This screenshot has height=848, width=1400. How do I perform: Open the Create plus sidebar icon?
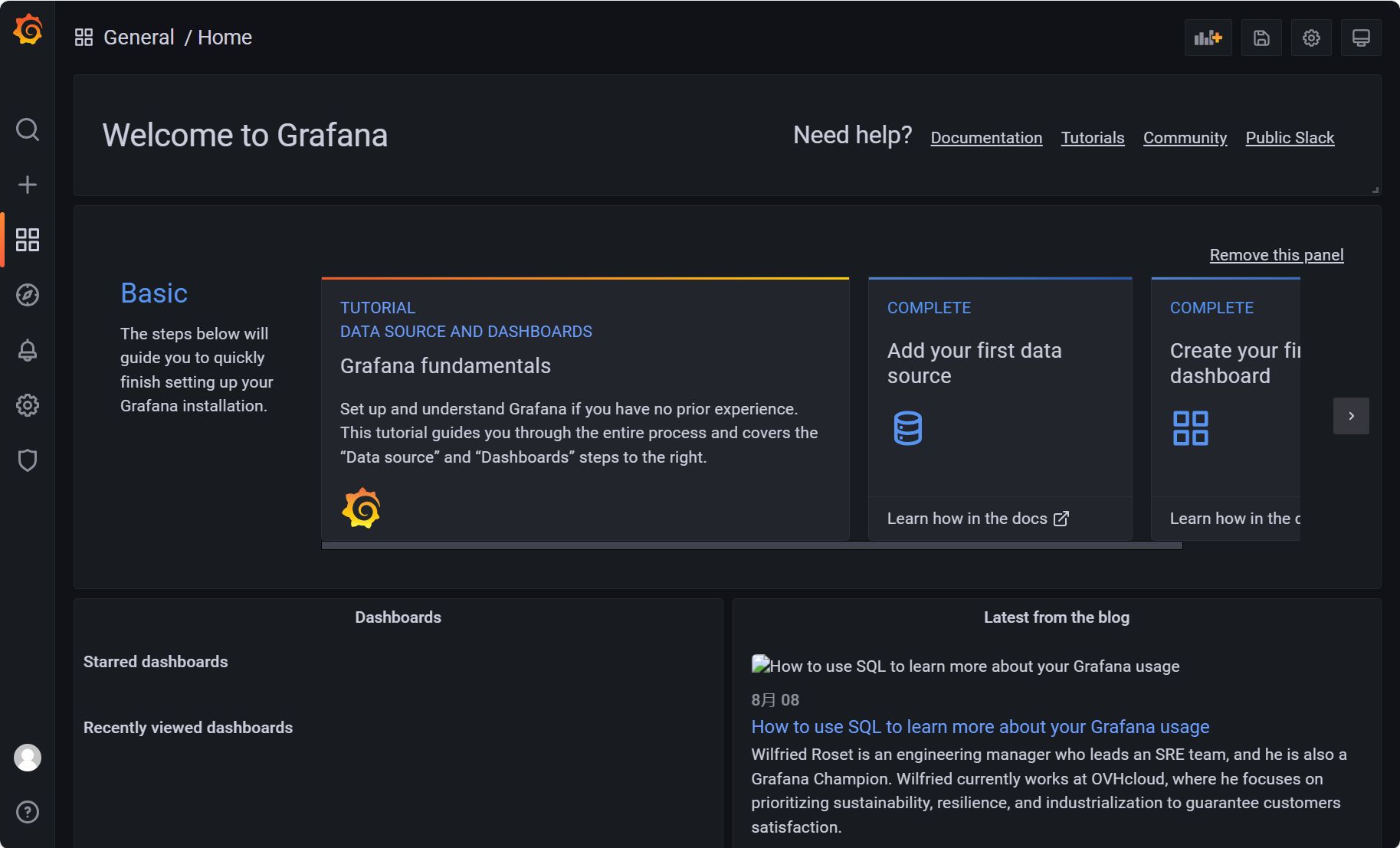28,185
